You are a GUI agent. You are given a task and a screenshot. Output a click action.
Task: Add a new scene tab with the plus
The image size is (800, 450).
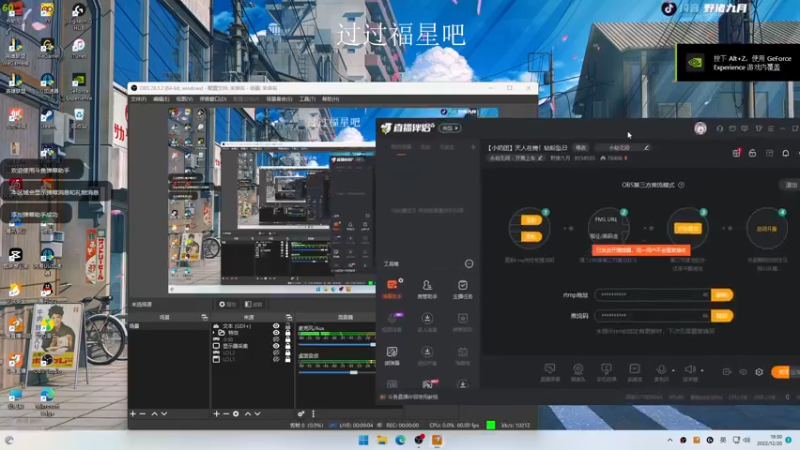(473, 147)
